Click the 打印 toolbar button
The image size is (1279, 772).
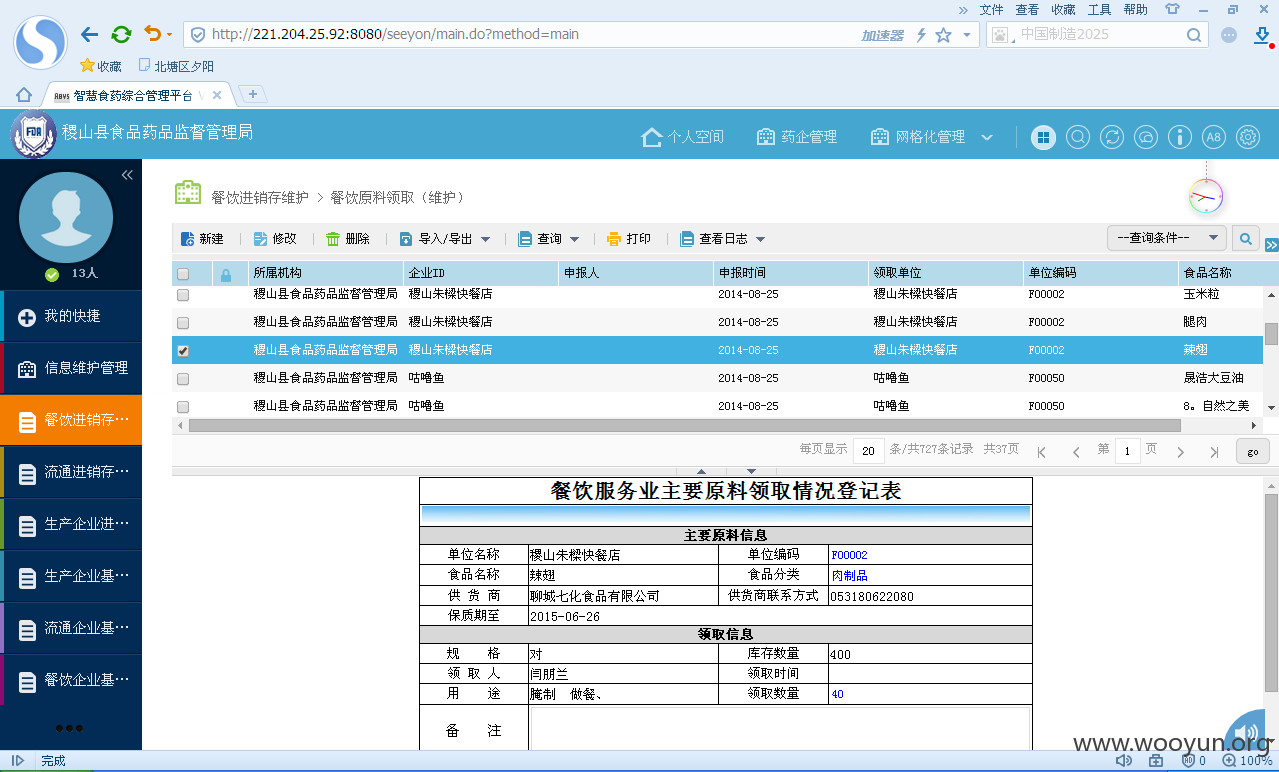coord(628,239)
